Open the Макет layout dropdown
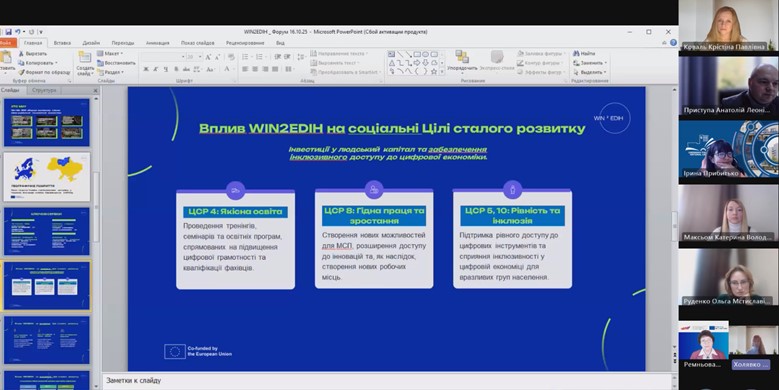Viewport: 779px width, 390px height. click(110, 54)
